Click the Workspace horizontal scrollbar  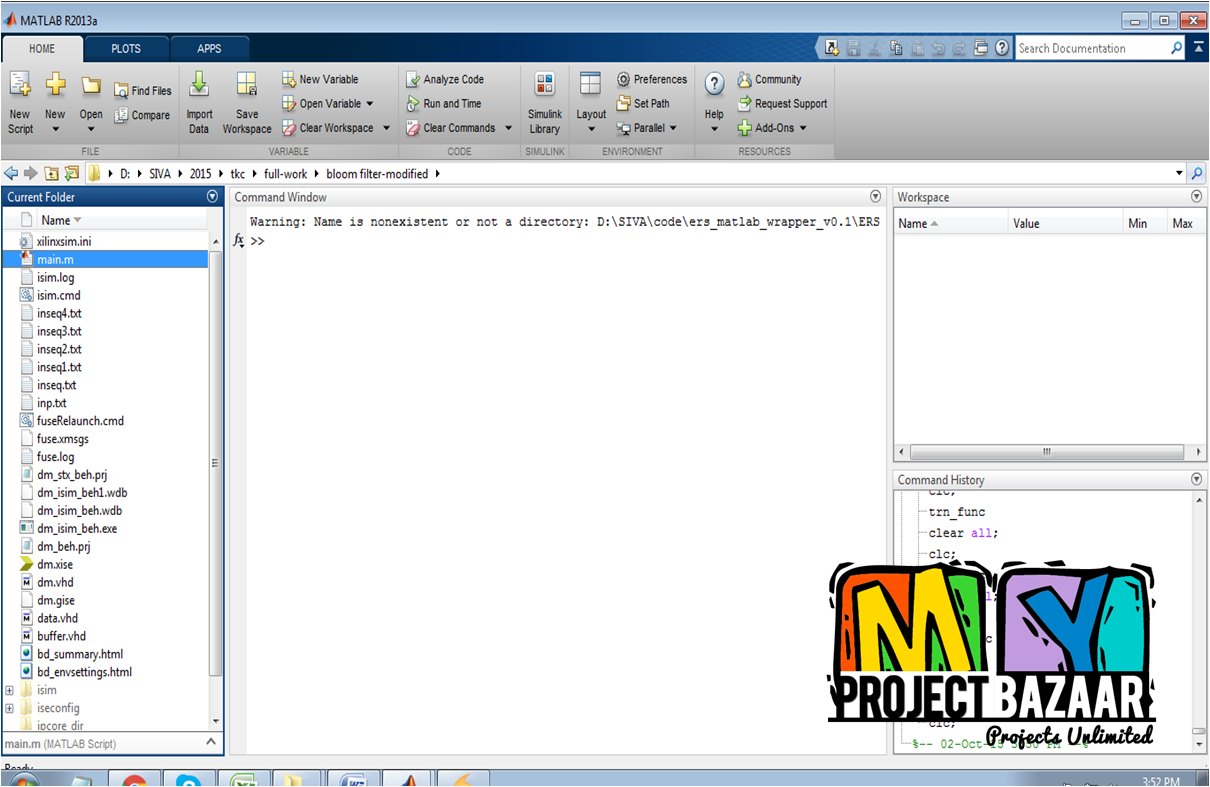1046,452
